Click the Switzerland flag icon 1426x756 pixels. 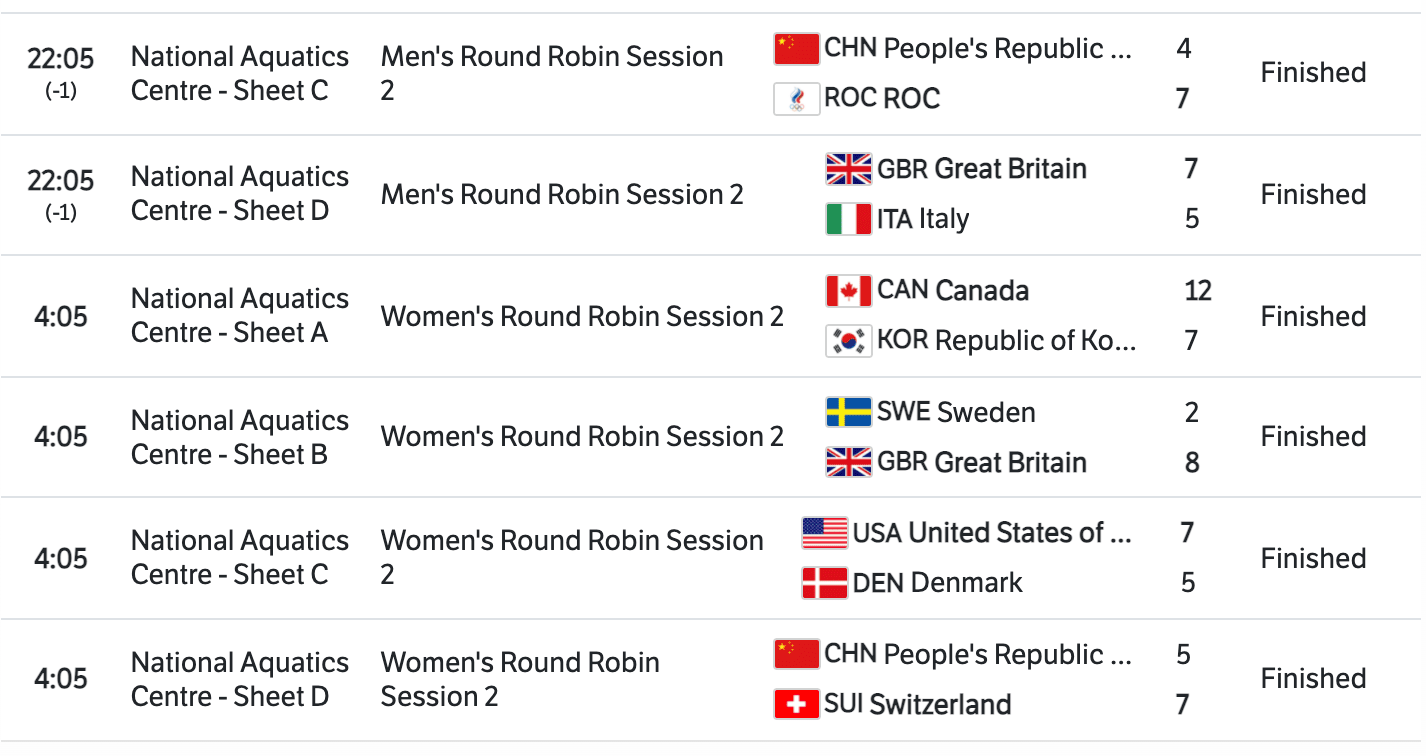click(796, 704)
